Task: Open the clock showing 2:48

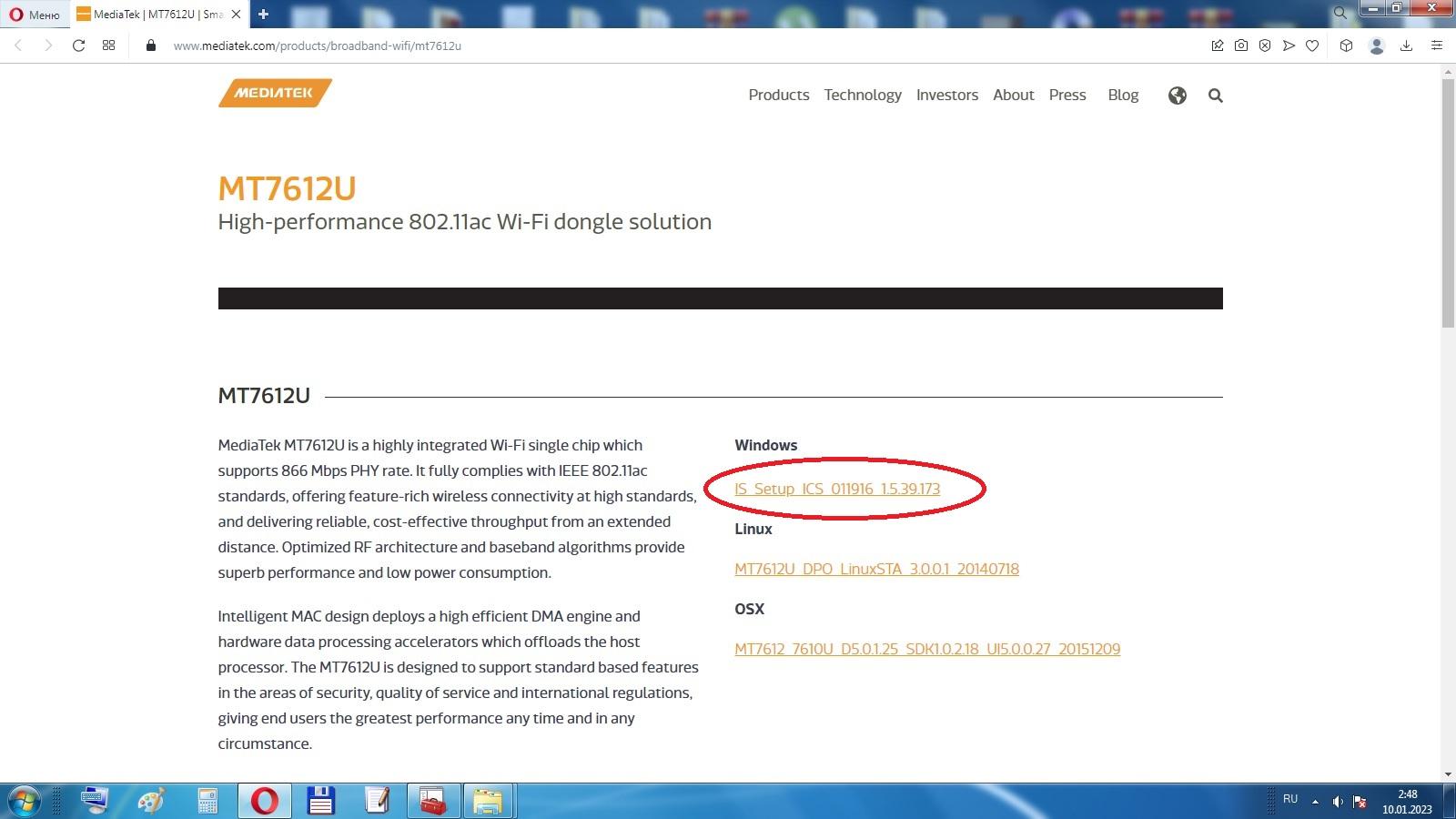Action: point(1407,802)
